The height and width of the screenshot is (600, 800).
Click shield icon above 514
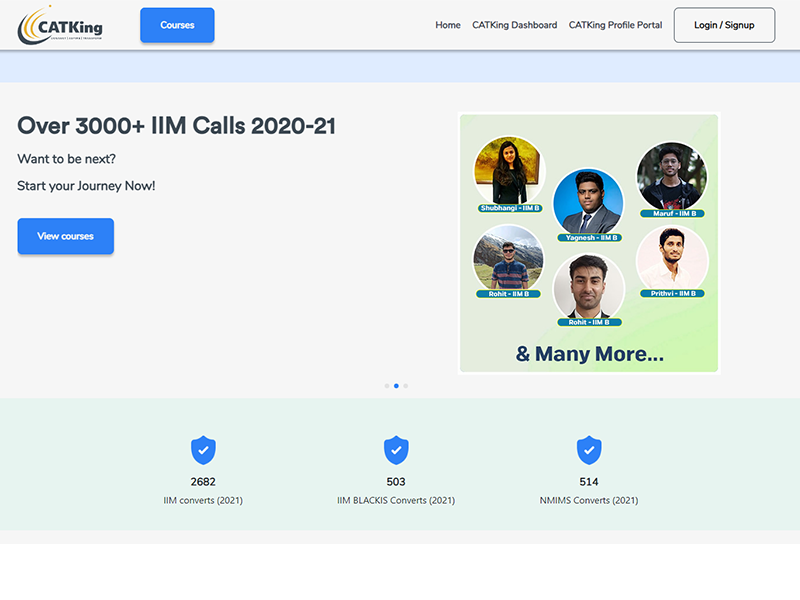tap(589, 450)
